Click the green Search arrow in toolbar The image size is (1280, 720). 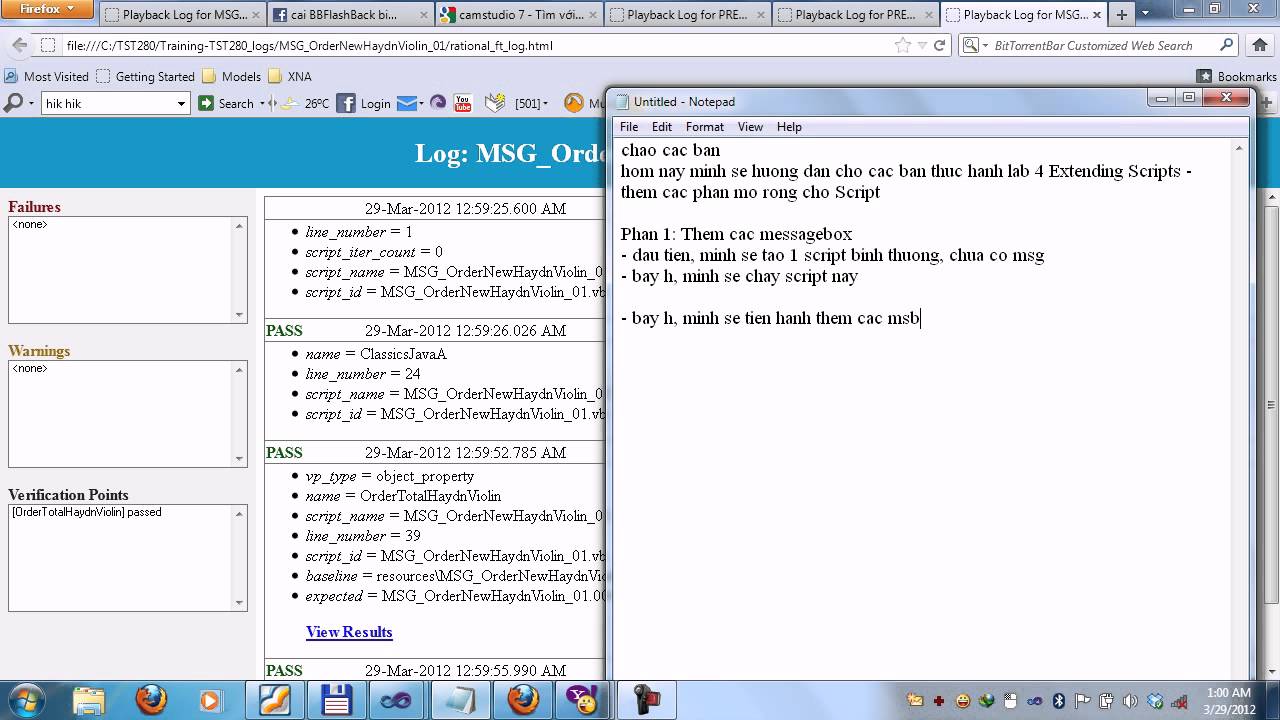(206, 103)
